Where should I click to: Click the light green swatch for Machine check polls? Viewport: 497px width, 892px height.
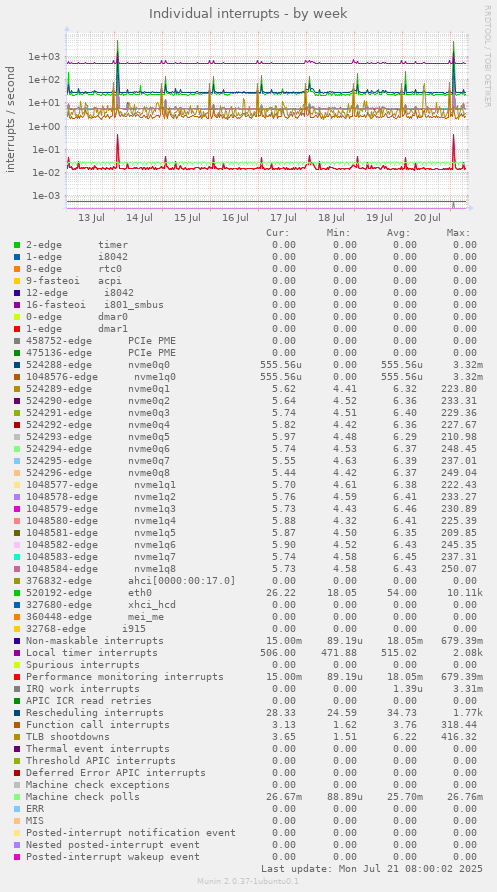tap(17, 796)
